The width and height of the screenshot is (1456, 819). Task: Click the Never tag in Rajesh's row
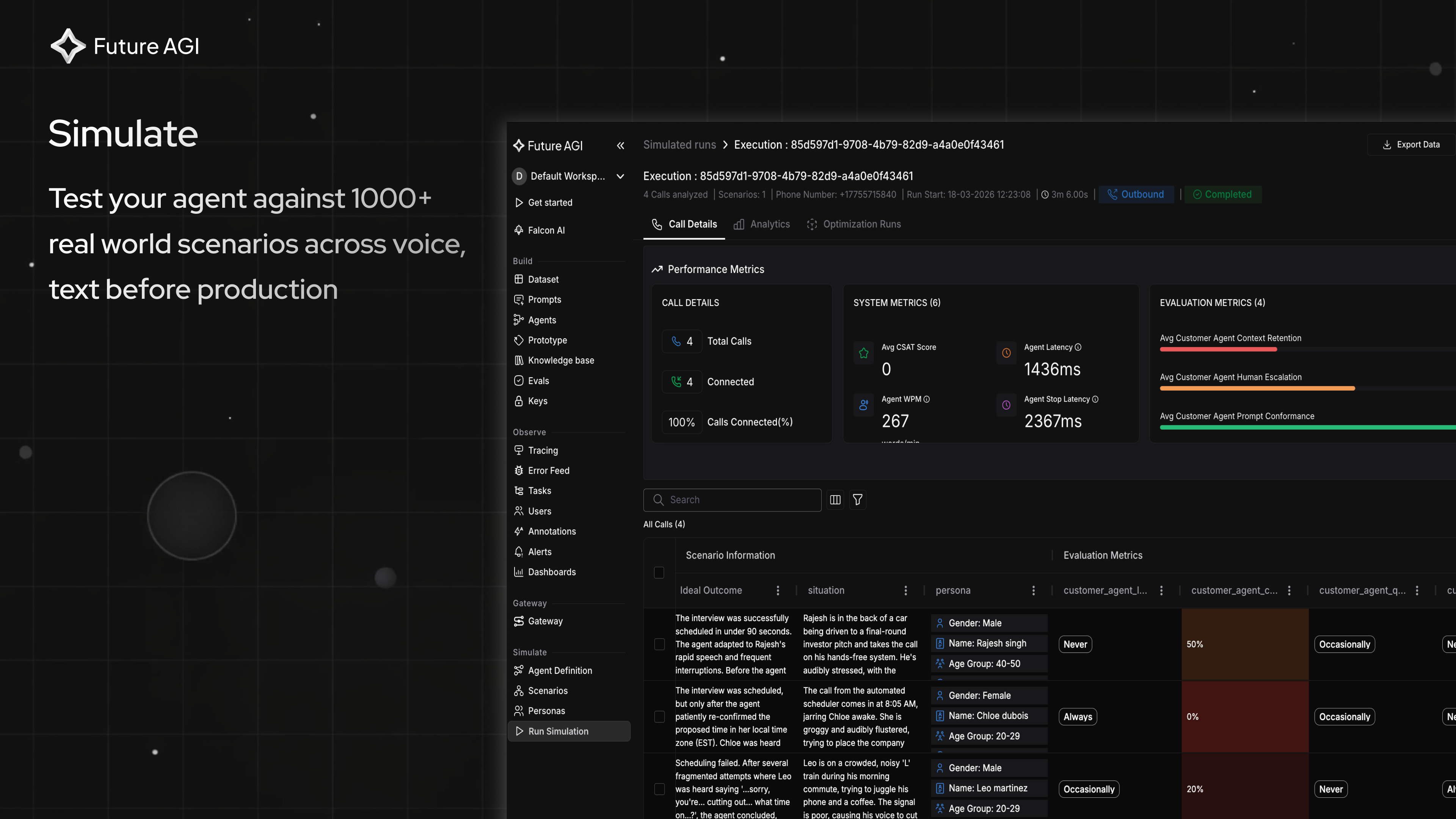(1075, 644)
